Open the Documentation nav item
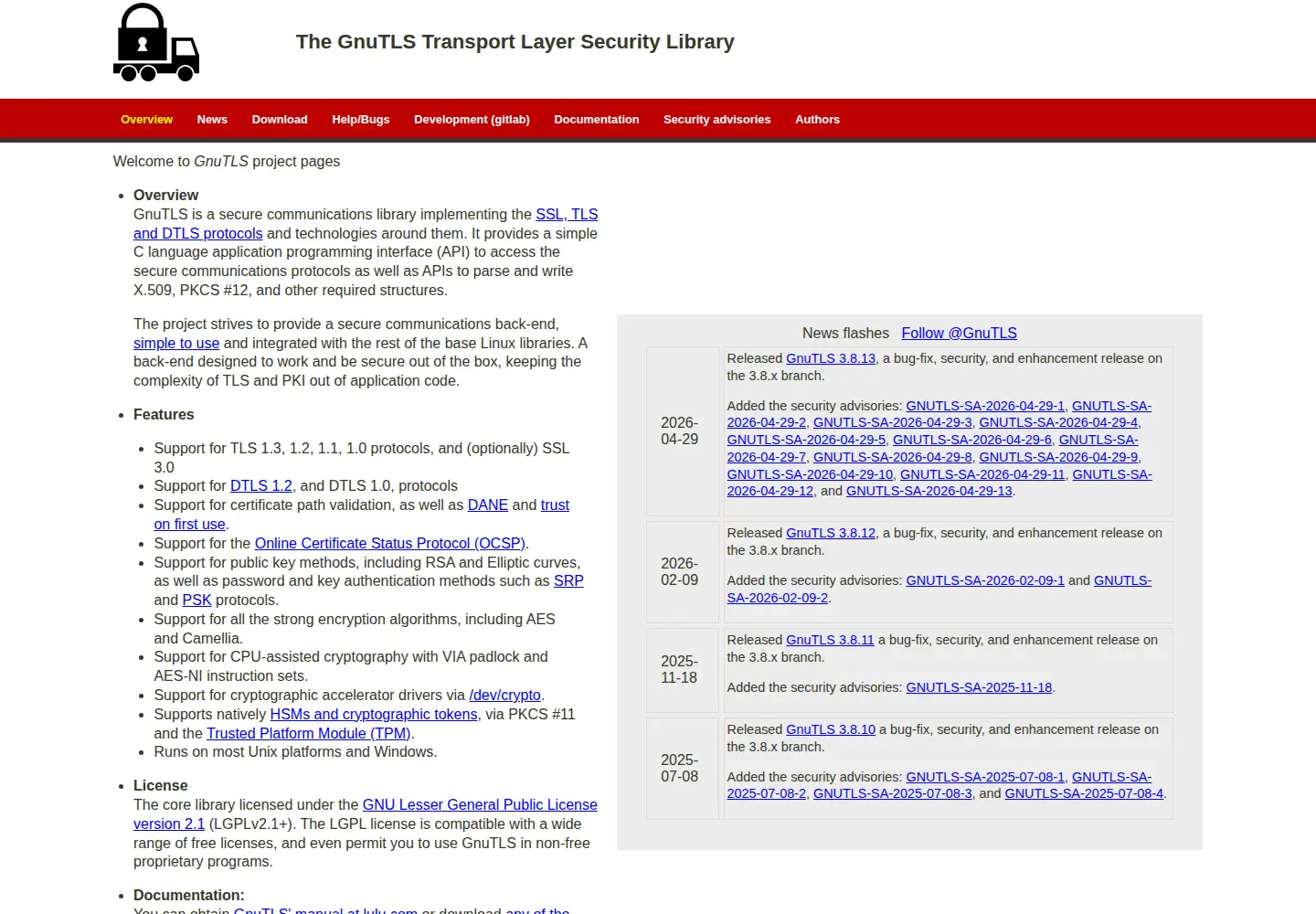This screenshot has height=914, width=1316. [597, 120]
